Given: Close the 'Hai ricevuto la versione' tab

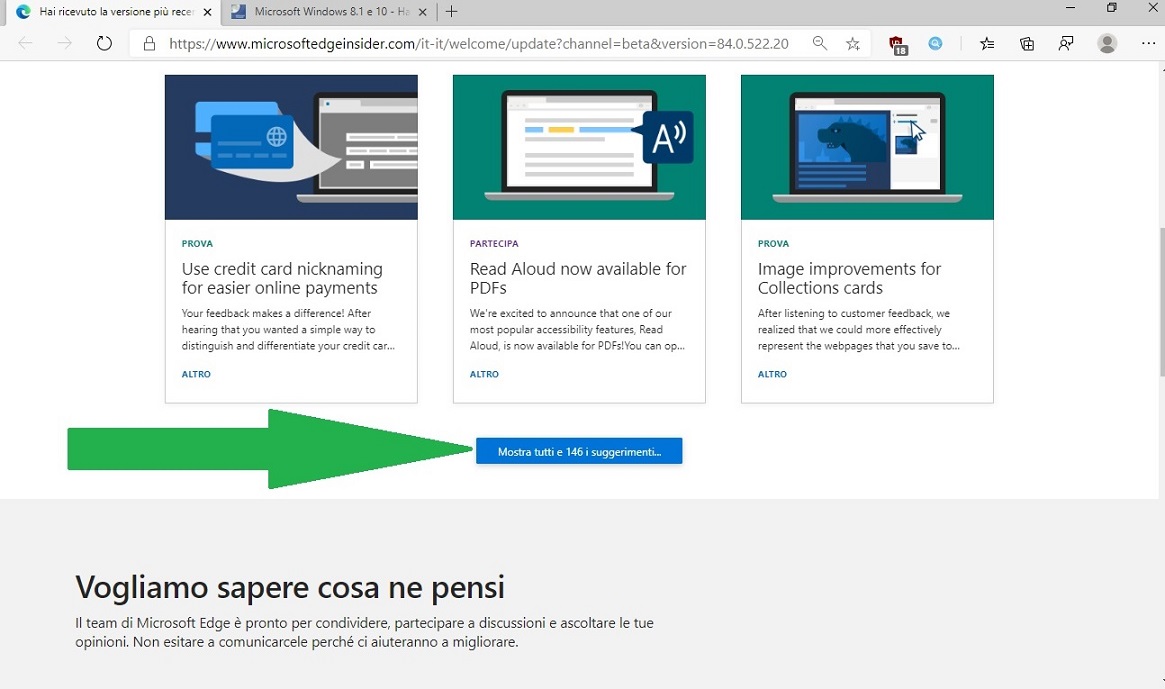Looking at the screenshot, I should coord(207,12).
